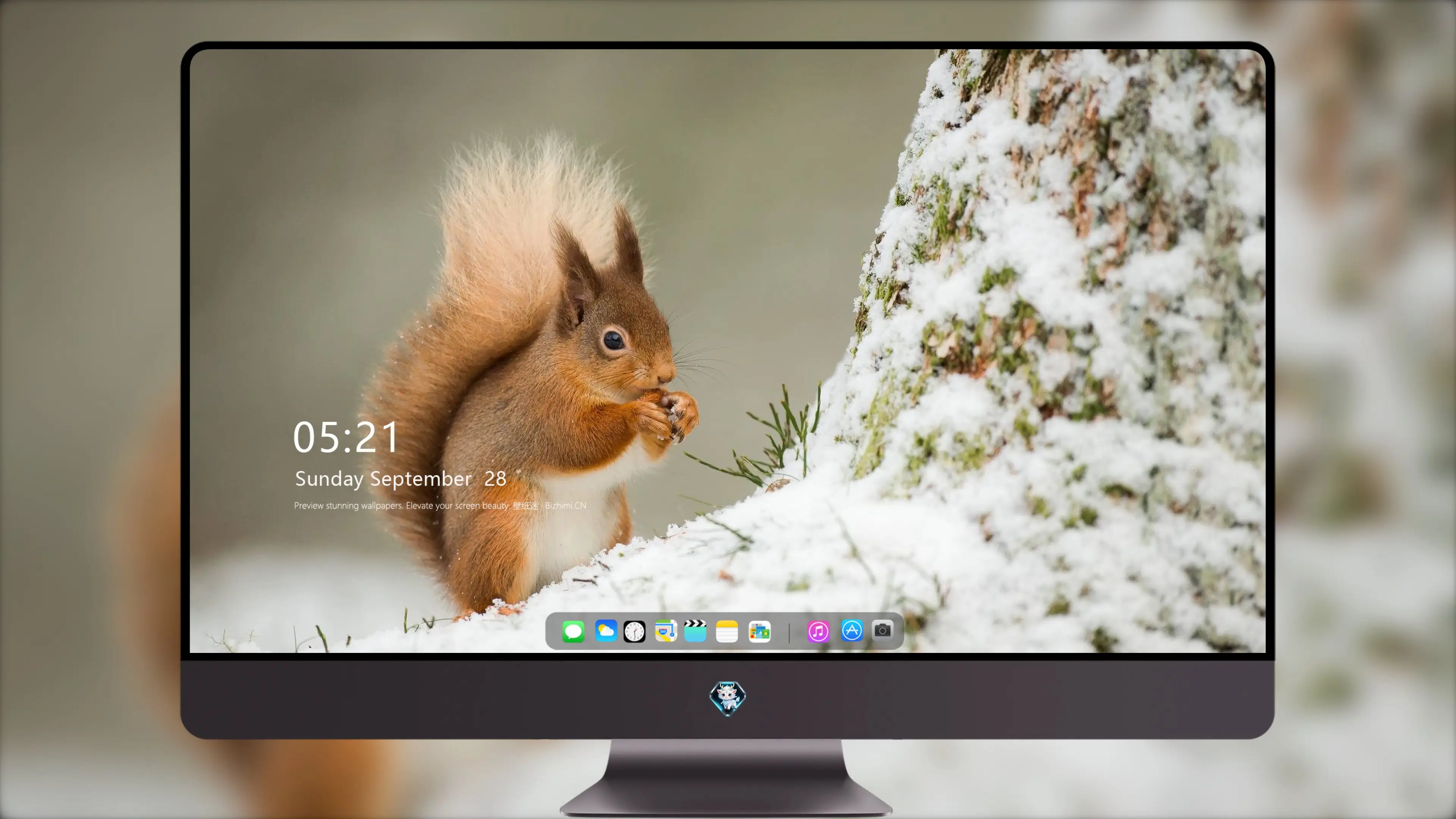Open the yellow Notes app

coord(727,631)
